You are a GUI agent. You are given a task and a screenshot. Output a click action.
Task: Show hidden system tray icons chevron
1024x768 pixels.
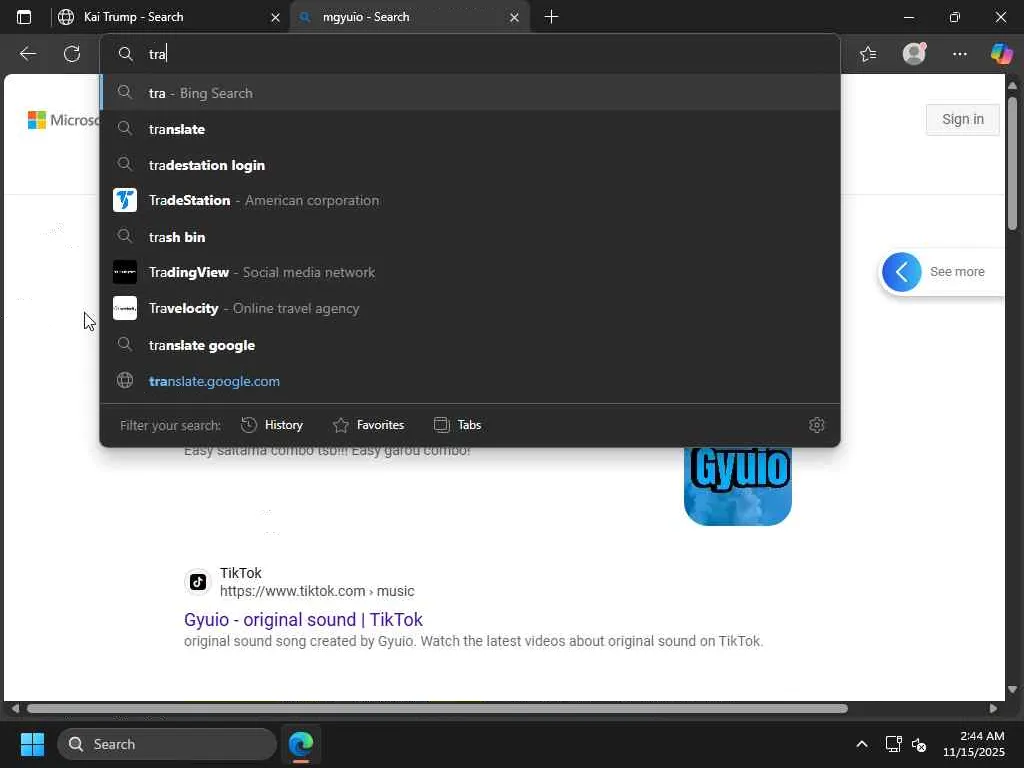(862, 744)
